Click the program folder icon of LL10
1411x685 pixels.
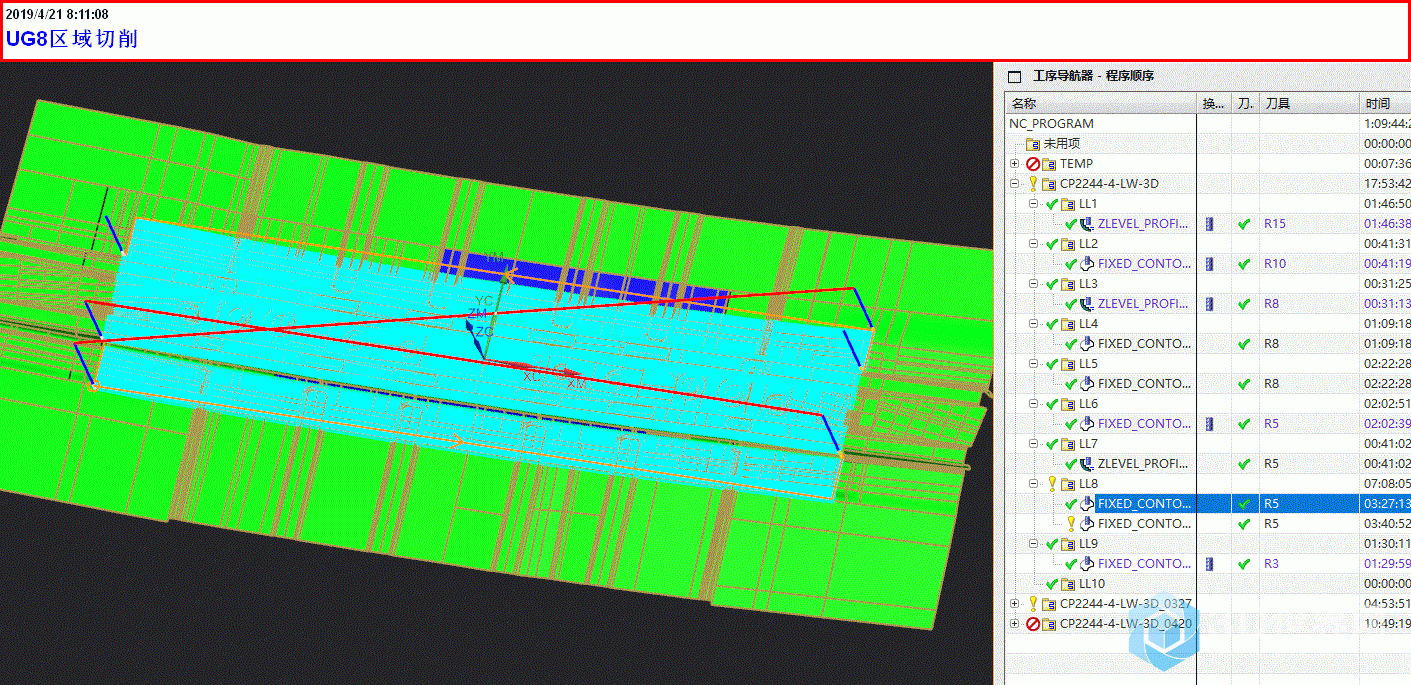pos(1068,584)
